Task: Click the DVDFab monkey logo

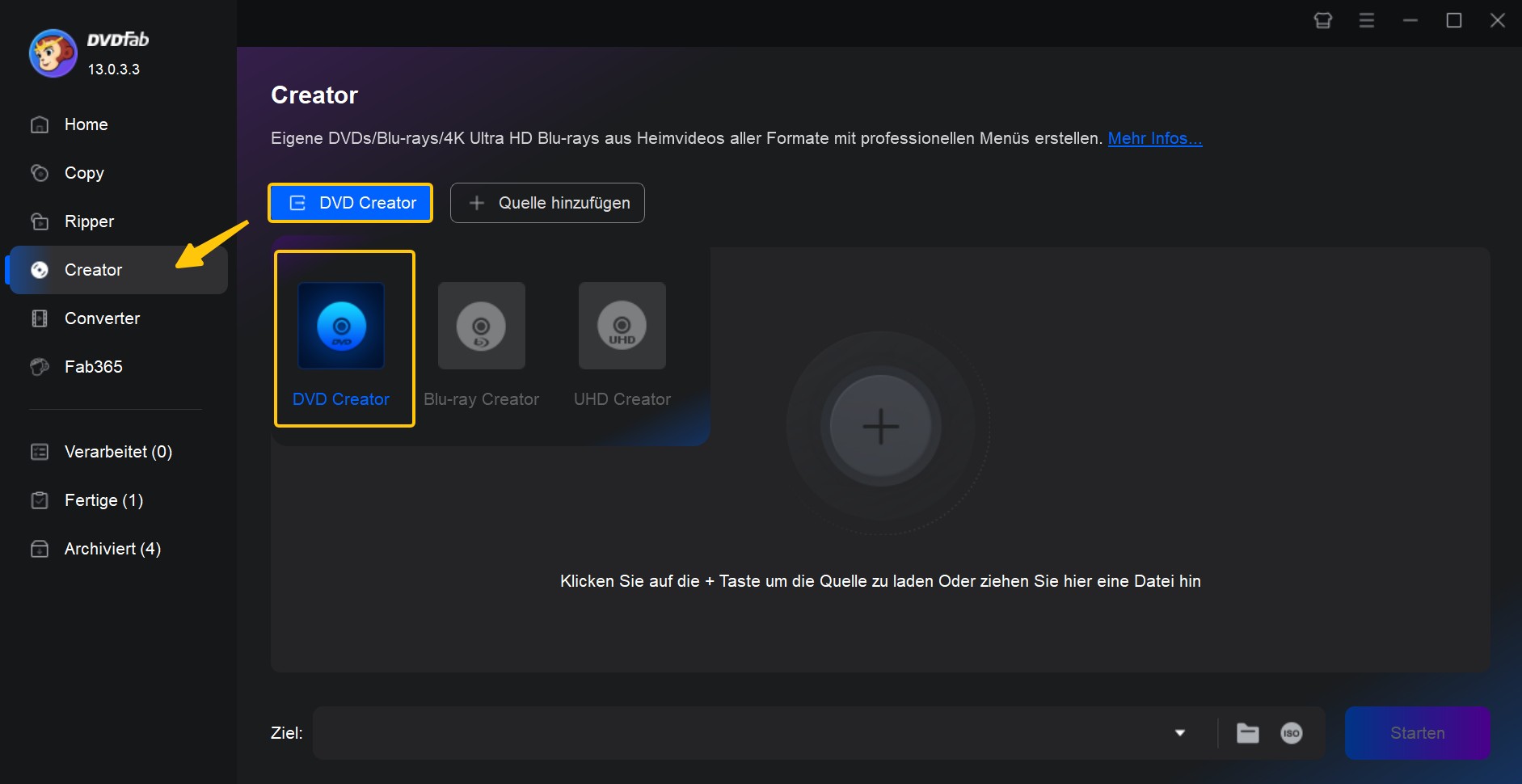Action: (x=53, y=53)
